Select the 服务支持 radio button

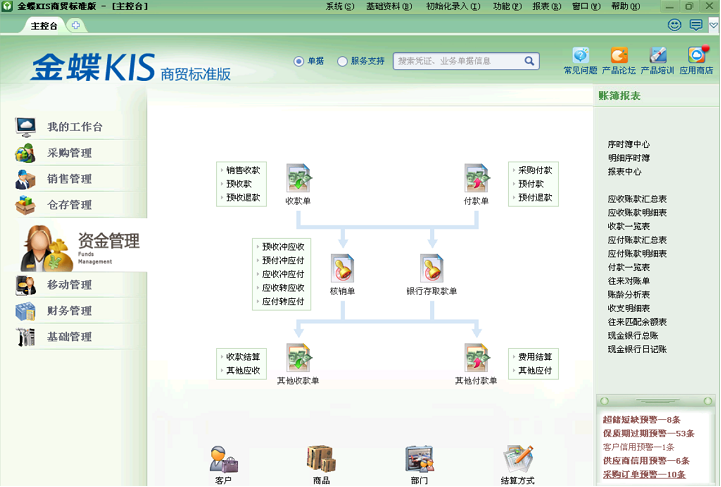tap(342, 61)
